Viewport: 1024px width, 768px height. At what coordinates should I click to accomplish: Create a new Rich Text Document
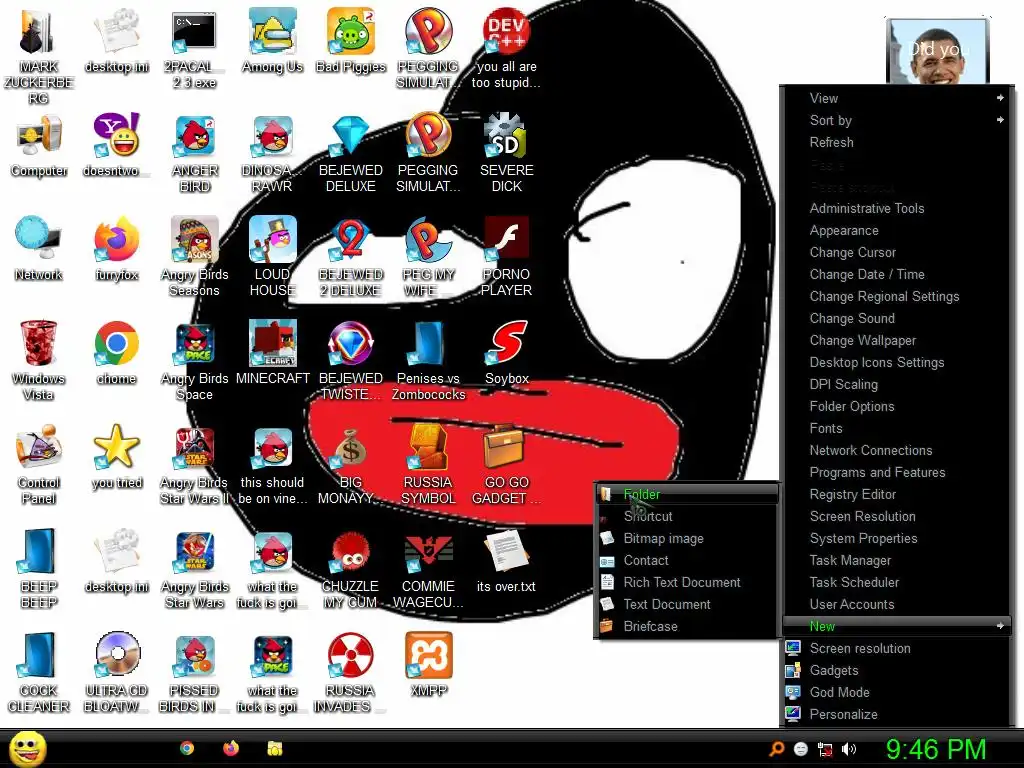(x=688, y=582)
